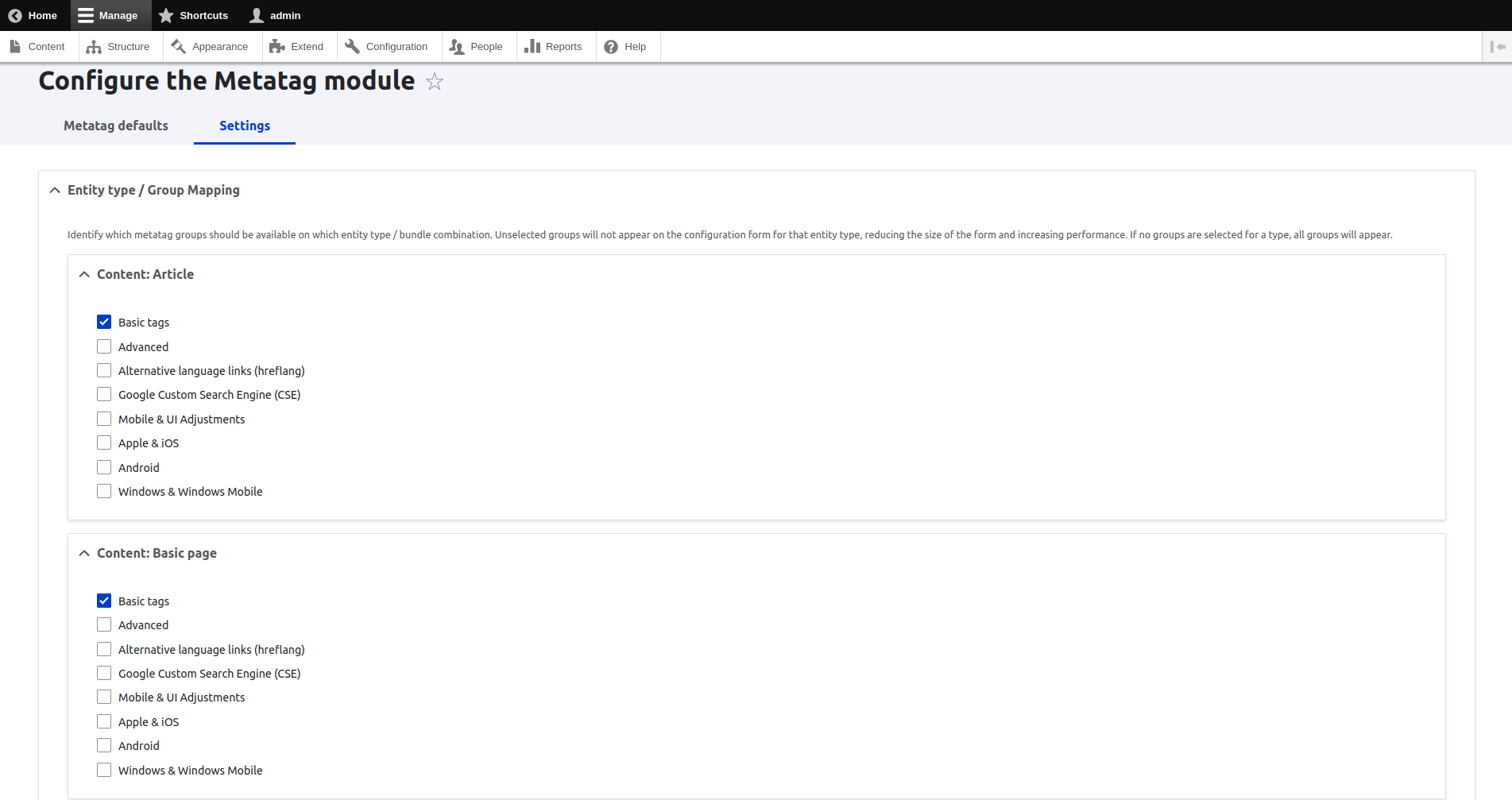Open the Shortcuts star menu

click(166, 15)
